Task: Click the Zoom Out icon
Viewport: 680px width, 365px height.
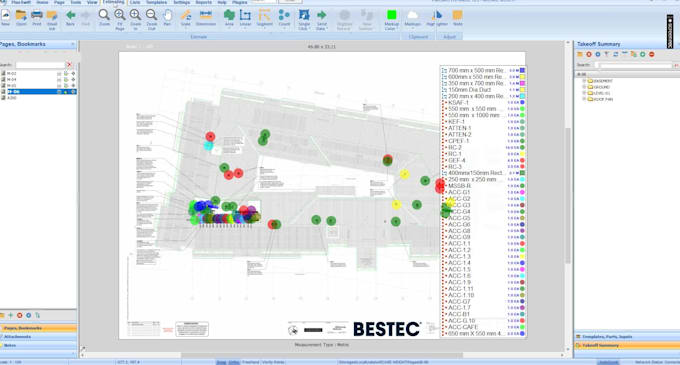Action: tap(151, 15)
